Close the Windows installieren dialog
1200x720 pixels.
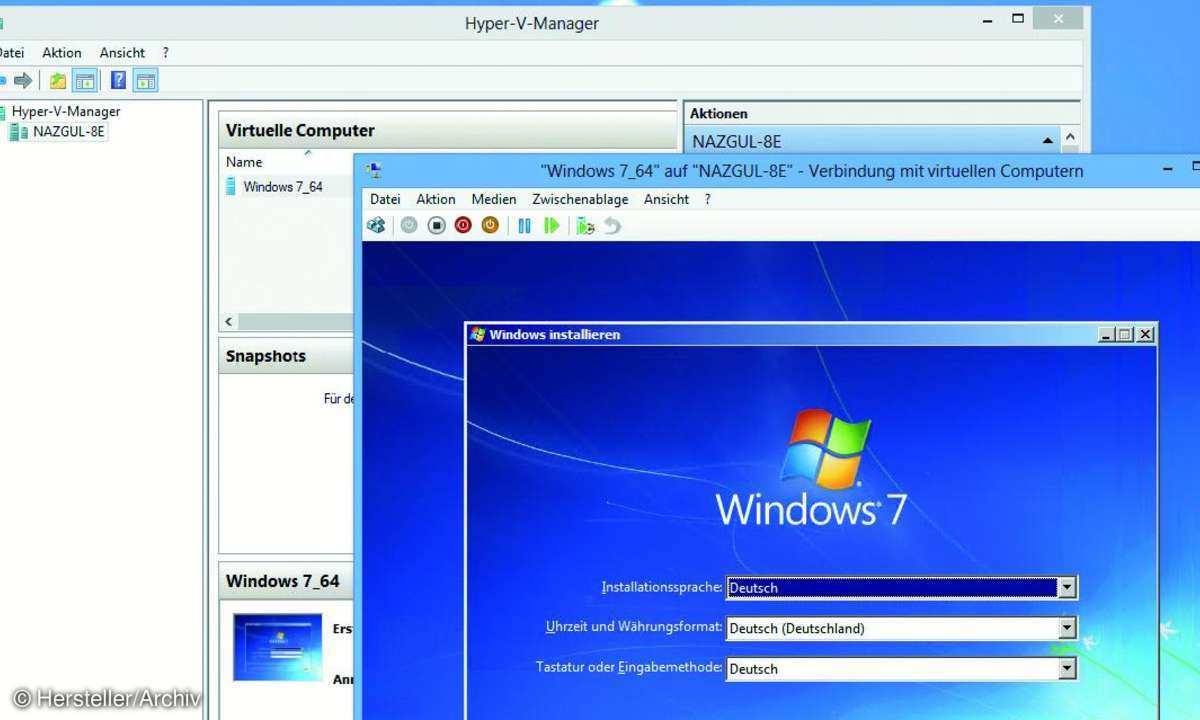(x=1145, y=335)
